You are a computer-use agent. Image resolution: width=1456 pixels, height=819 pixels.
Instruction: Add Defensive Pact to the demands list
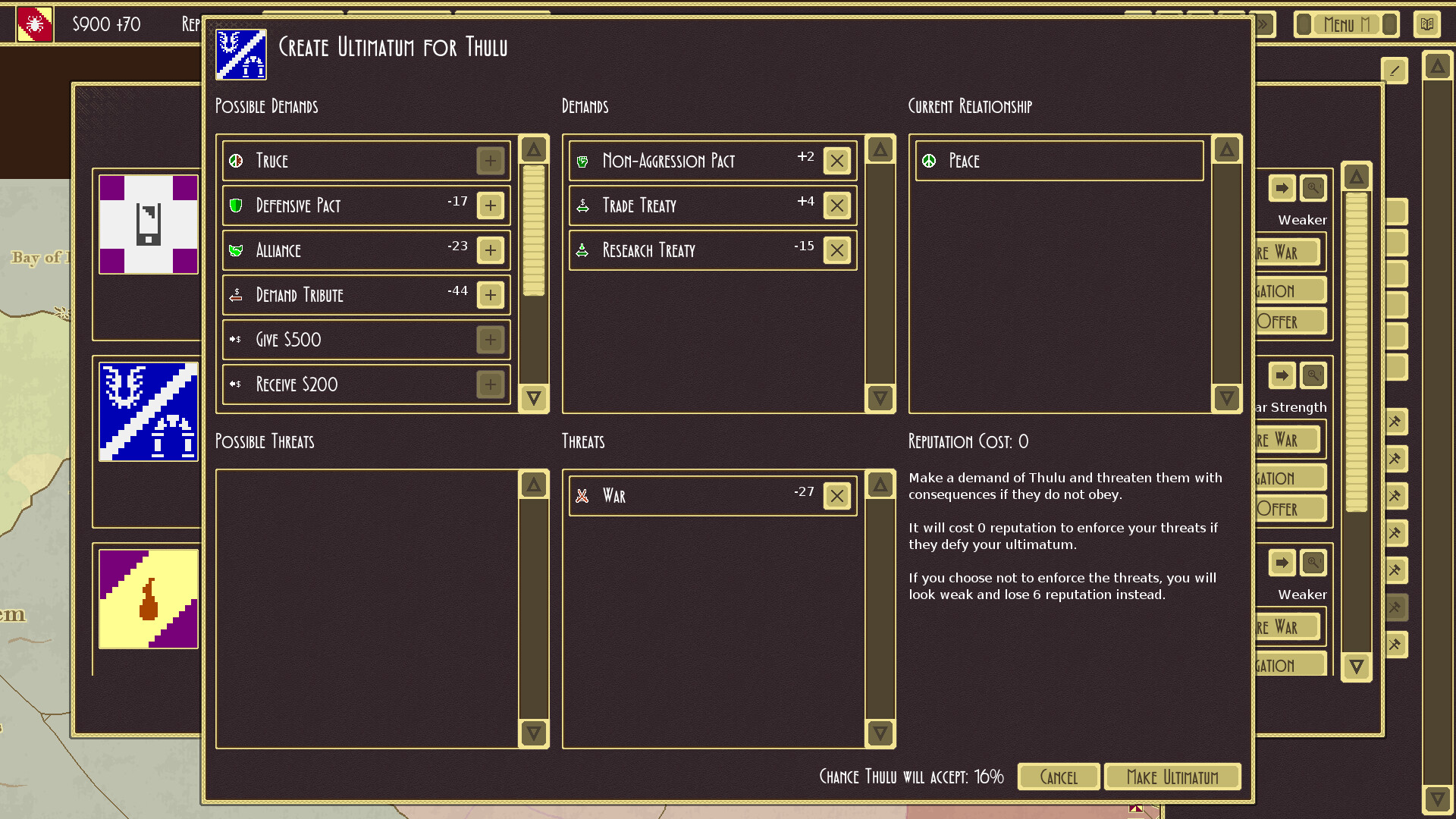[x=490, y=206]
